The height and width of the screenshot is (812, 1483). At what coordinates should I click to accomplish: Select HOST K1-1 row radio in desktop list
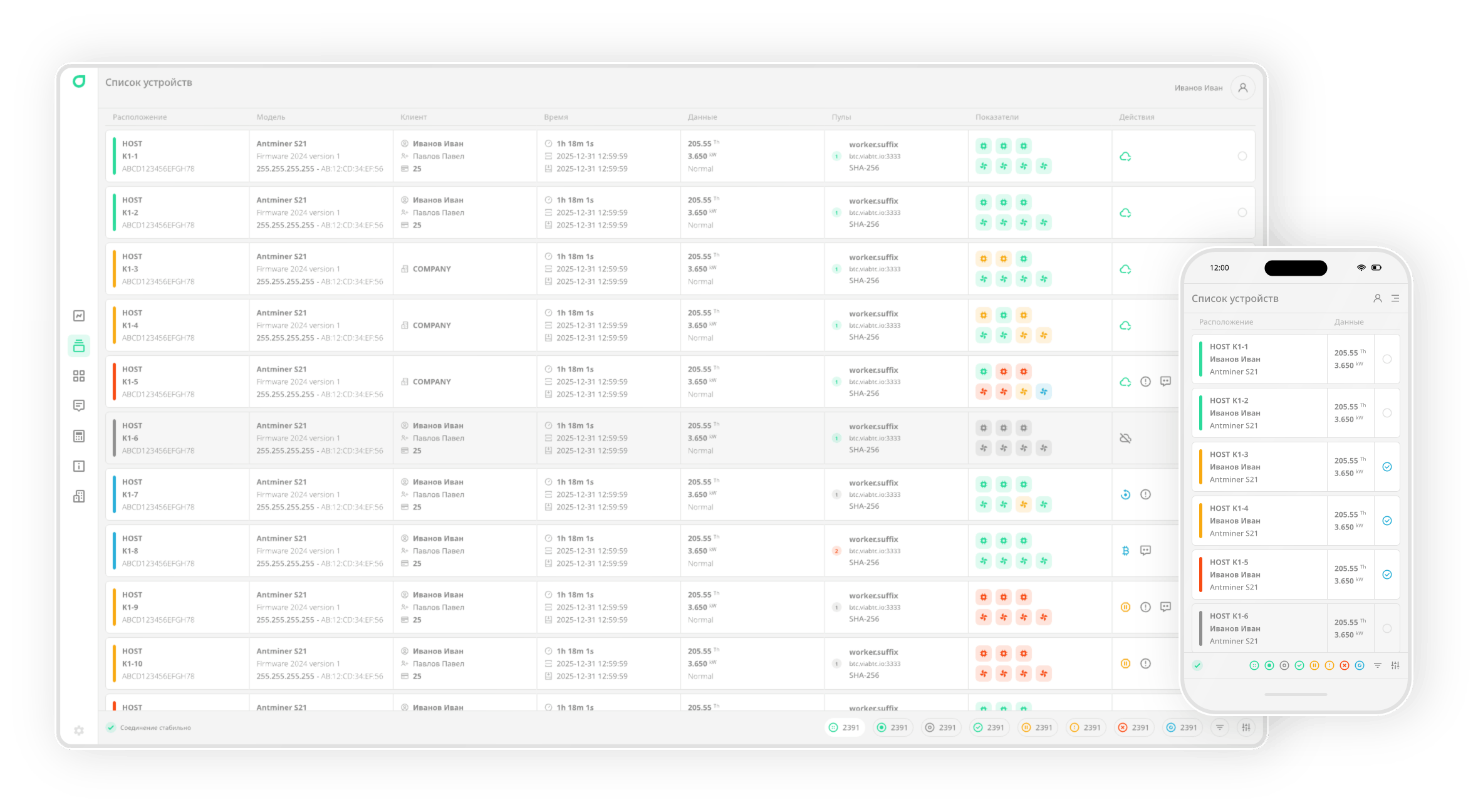tap(1242, 156)
